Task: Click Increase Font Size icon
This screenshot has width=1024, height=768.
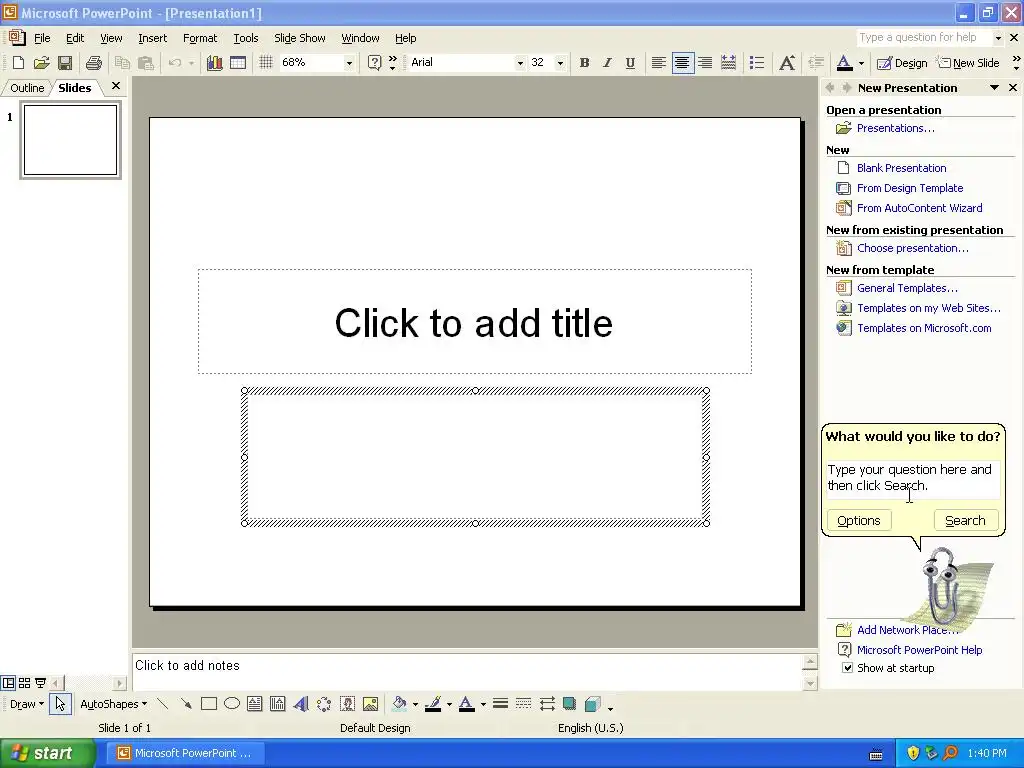Action: (x=787, y=63)
